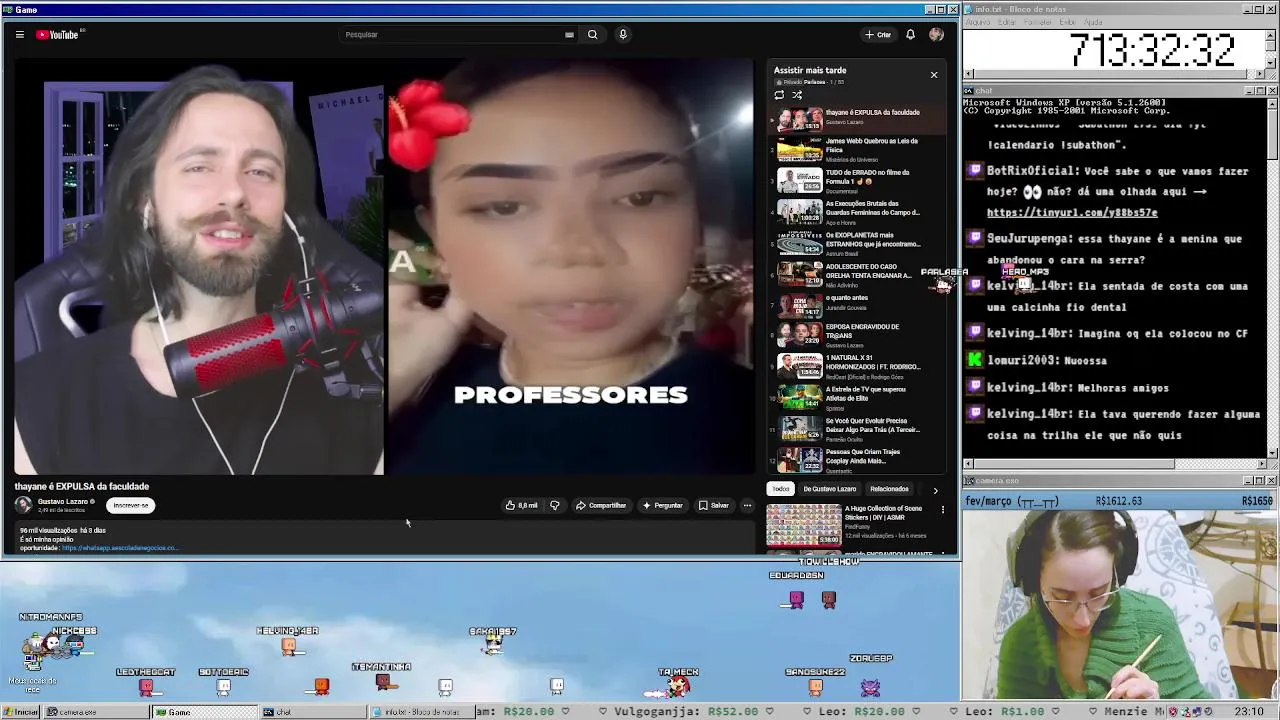Image resolution: width=1280 pixels, height=720 pixels.
Task: Open the whatsapp opportunity link in description
Action: (120, 548)
